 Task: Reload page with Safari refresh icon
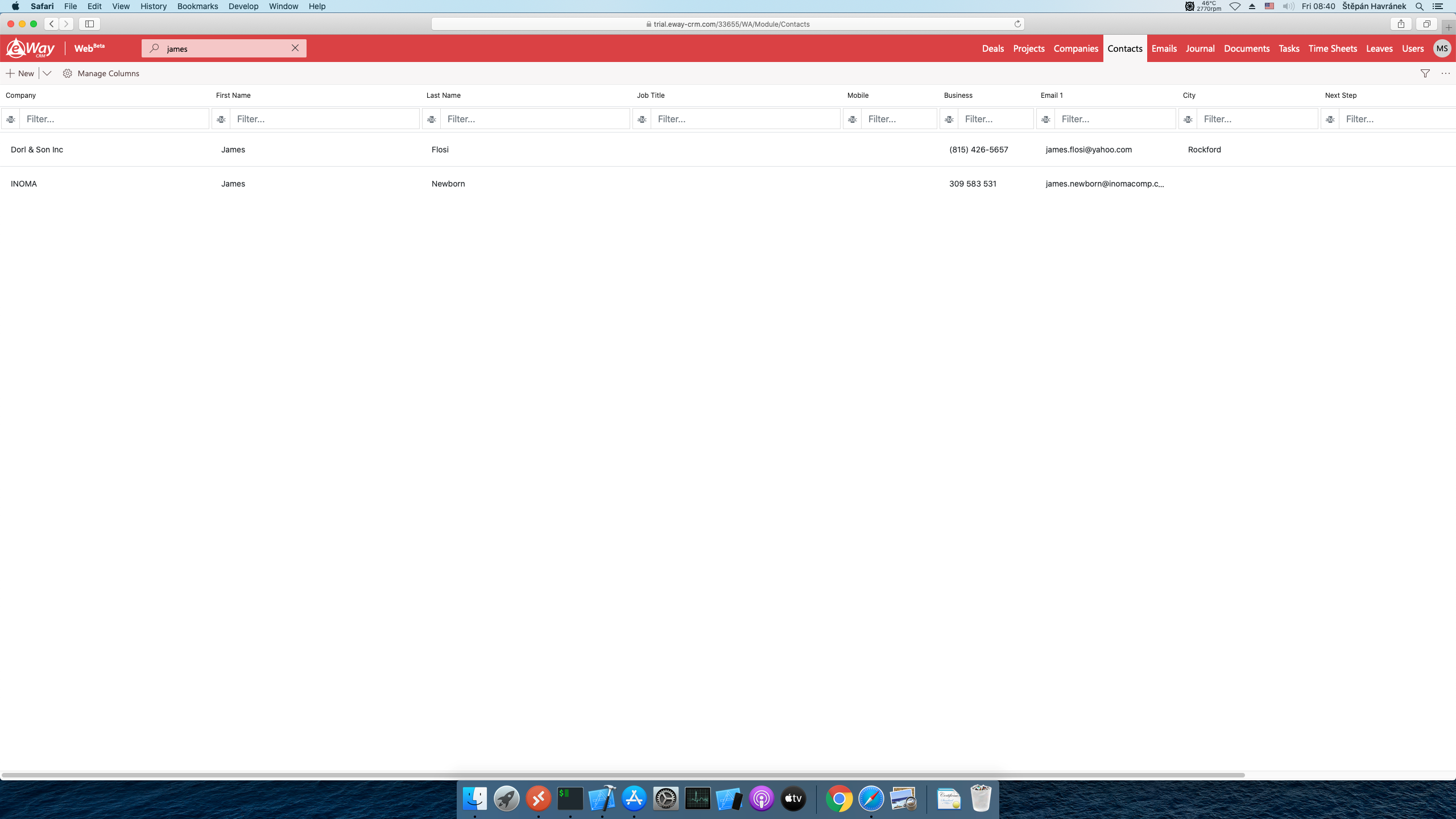coord(1017,24)
